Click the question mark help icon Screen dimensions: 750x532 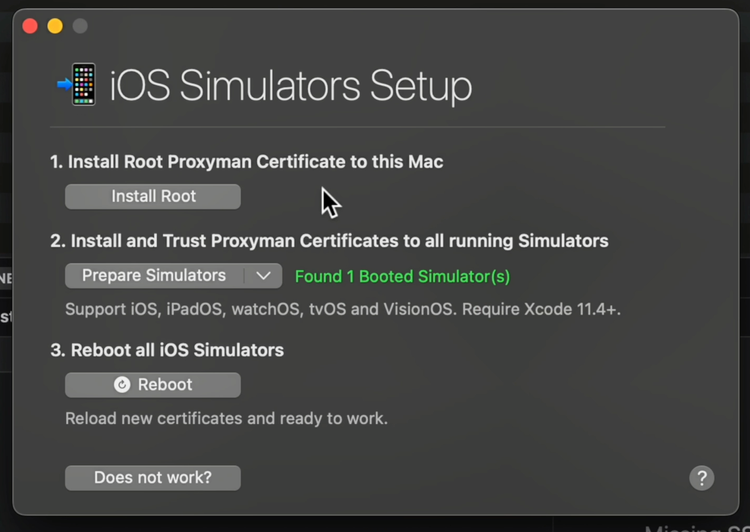click(701, 477)
